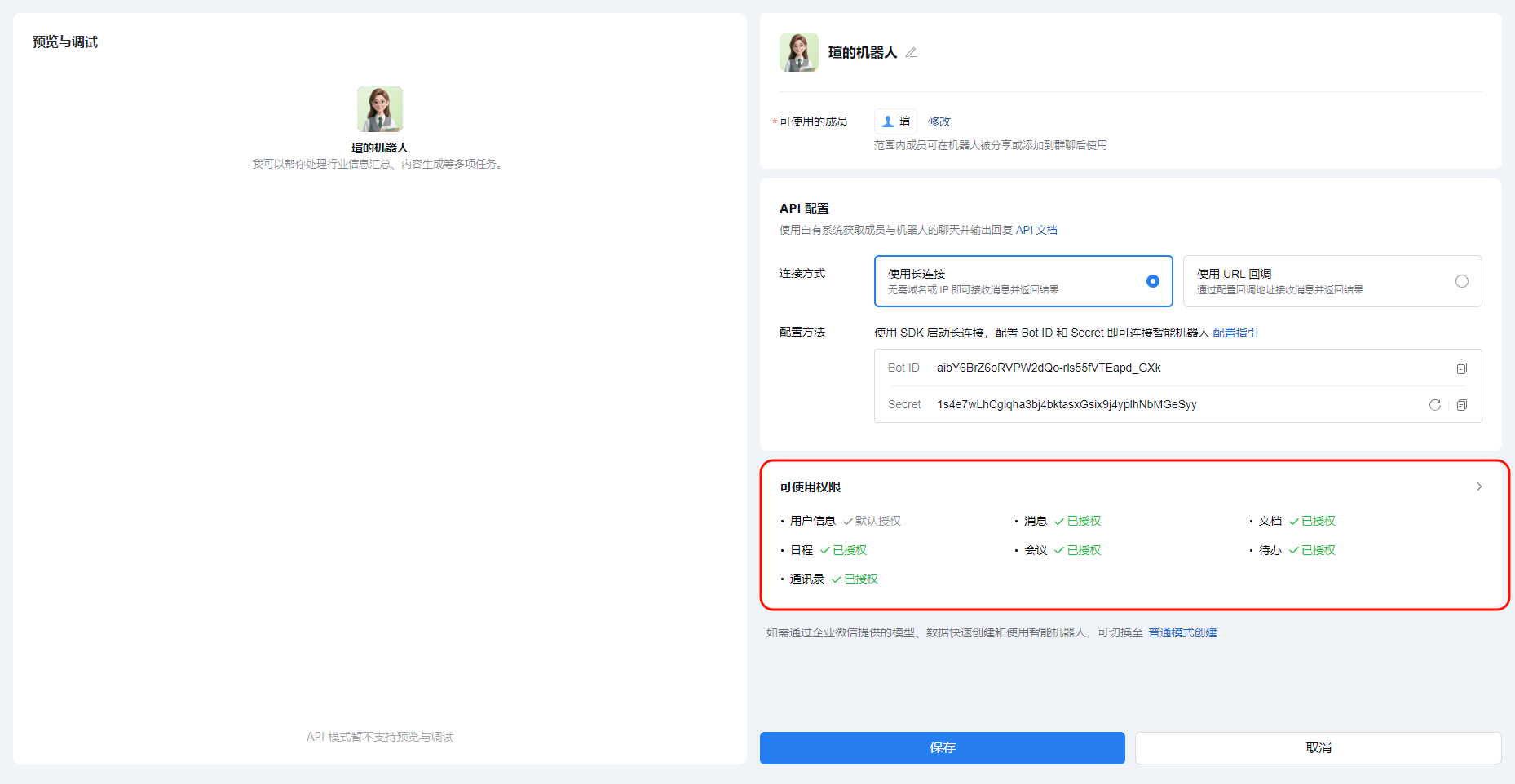Click the Bot ID text value

tap(1049, 368)
